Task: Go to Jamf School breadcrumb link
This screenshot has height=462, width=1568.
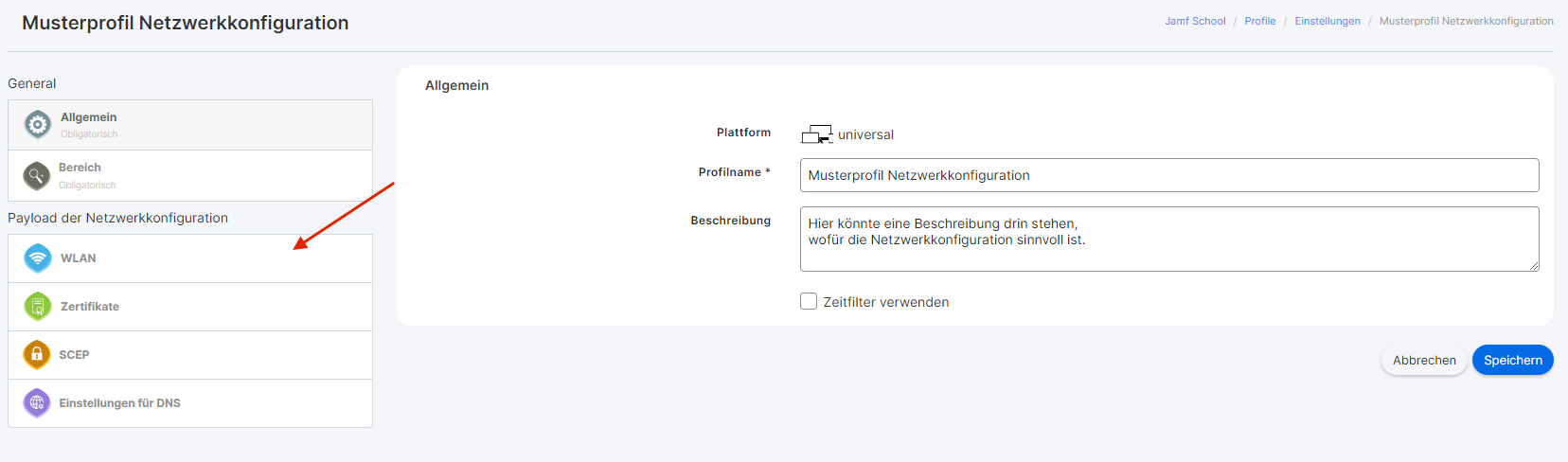Action: (1195, 21)
